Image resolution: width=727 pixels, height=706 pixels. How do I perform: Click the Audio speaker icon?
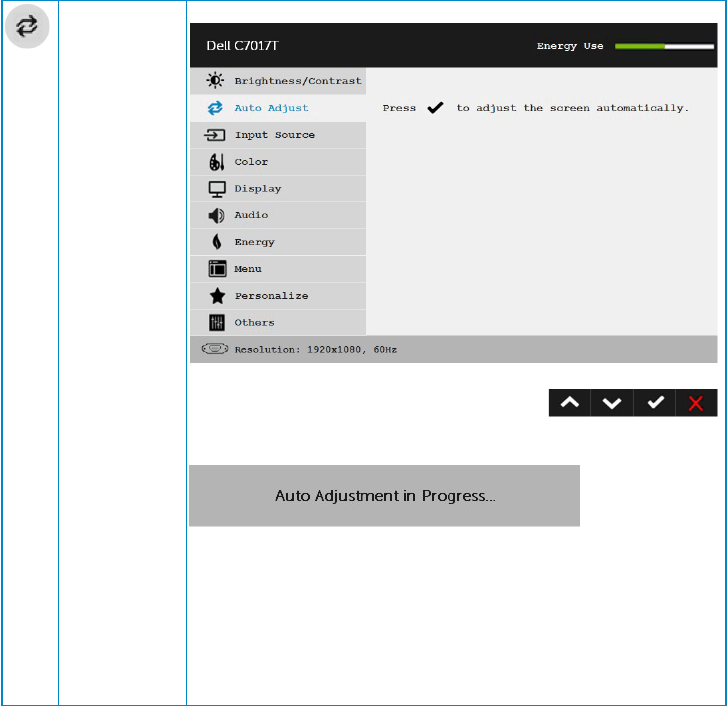tap(216, 215)
